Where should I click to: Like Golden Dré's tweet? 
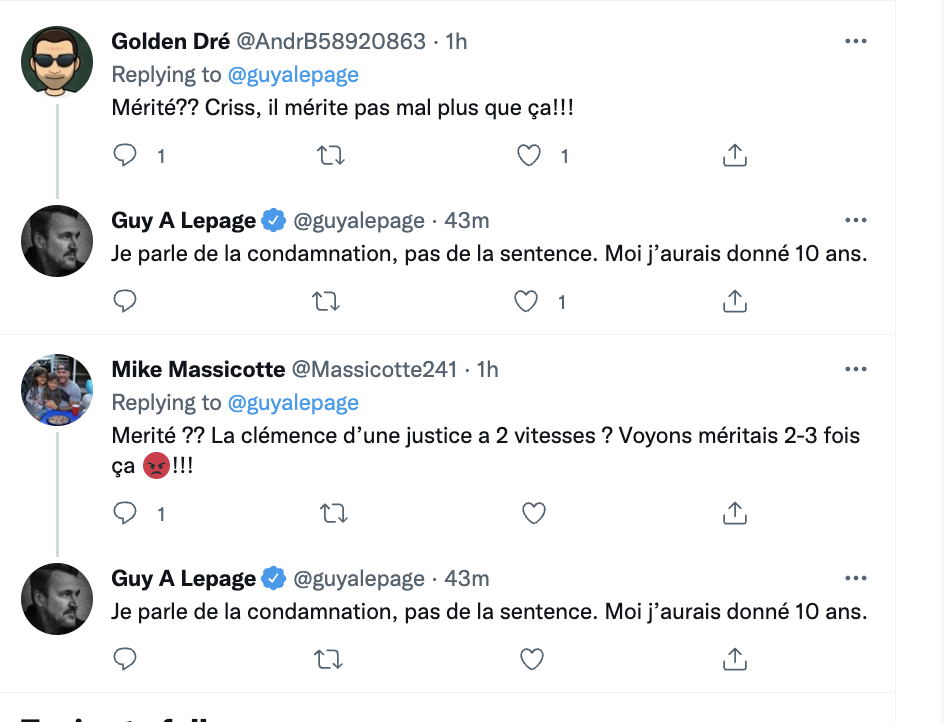529,155
